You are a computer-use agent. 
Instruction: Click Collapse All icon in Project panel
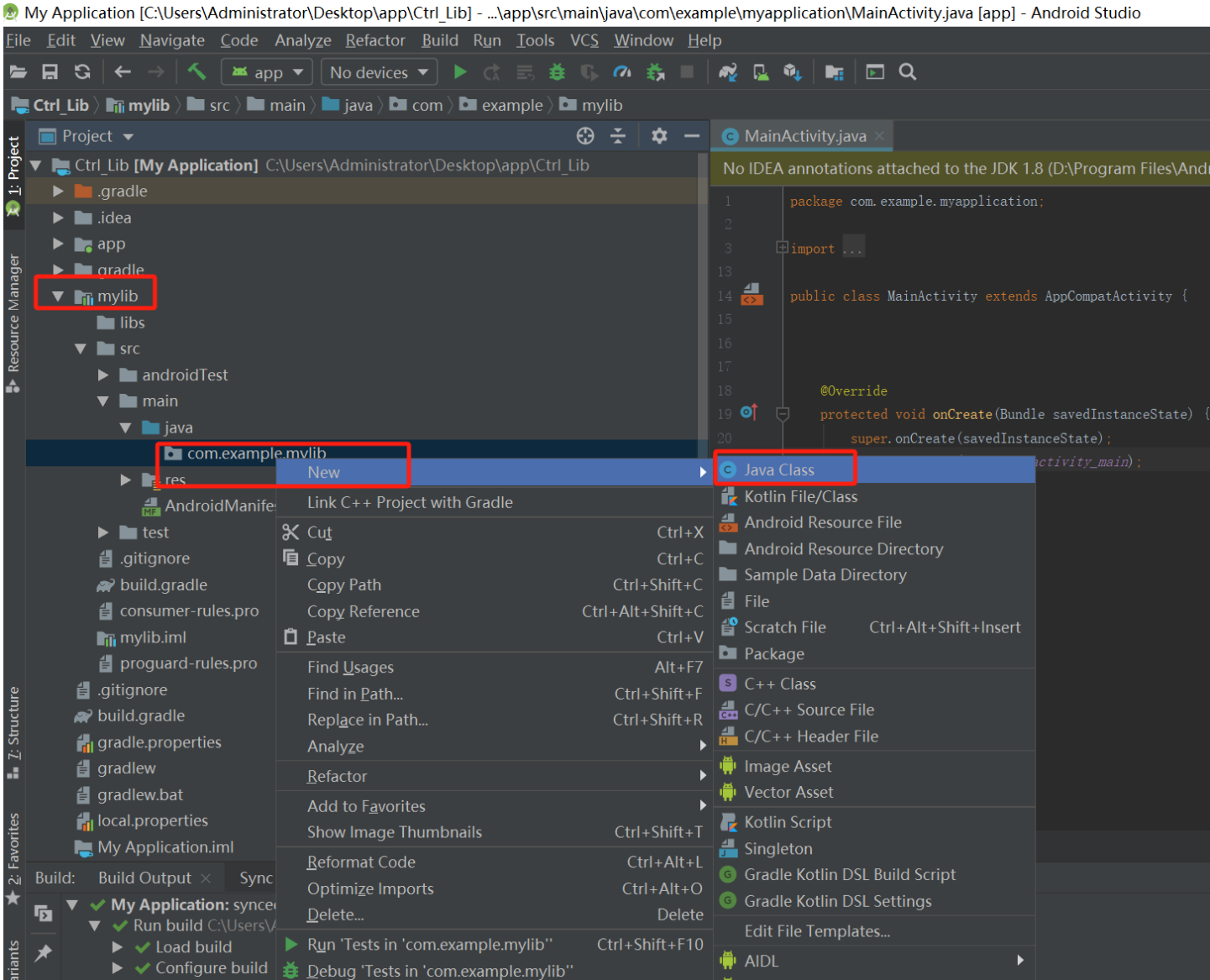[618, 136]
